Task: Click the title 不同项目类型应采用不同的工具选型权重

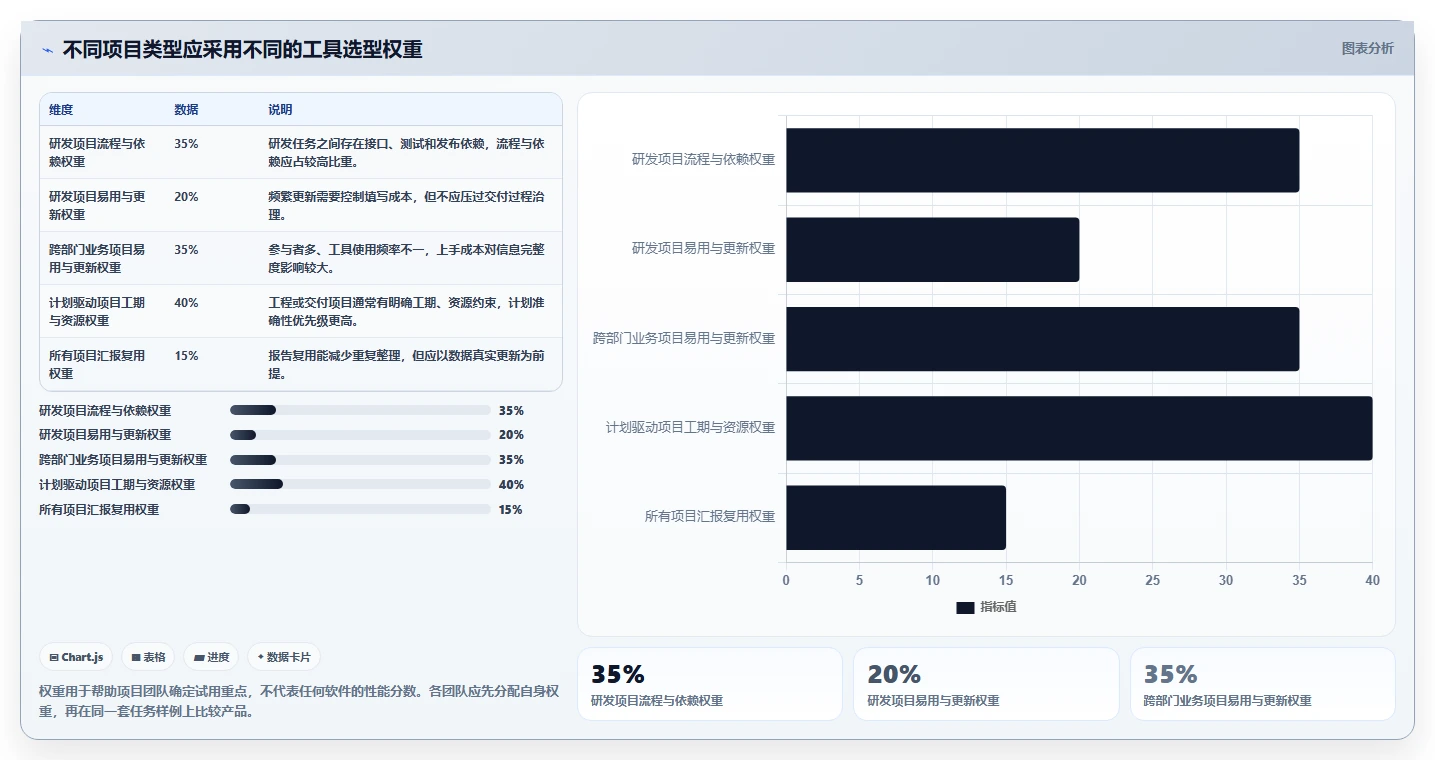Action: click(242, 49)
